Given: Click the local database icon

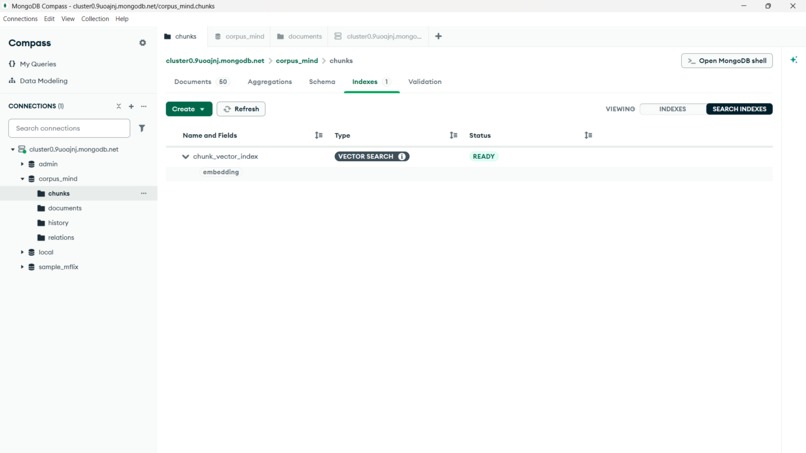Looking at the screenshot, I should coord(31,252).
